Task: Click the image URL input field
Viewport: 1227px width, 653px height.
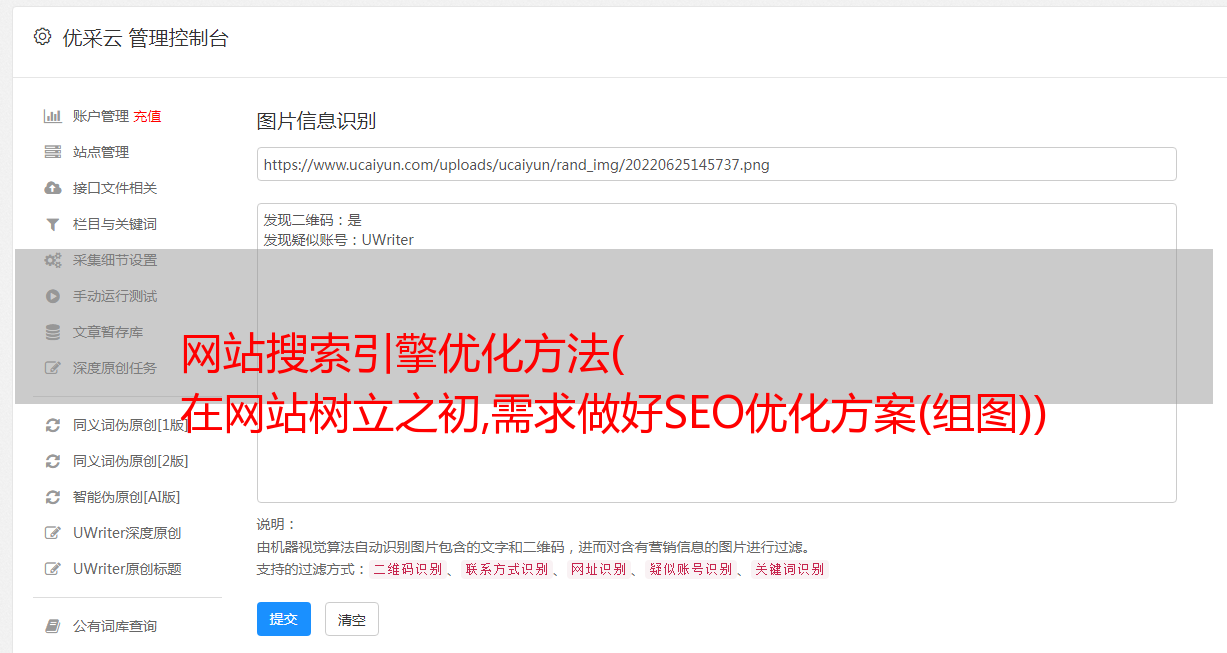Action: pos(716,164)
